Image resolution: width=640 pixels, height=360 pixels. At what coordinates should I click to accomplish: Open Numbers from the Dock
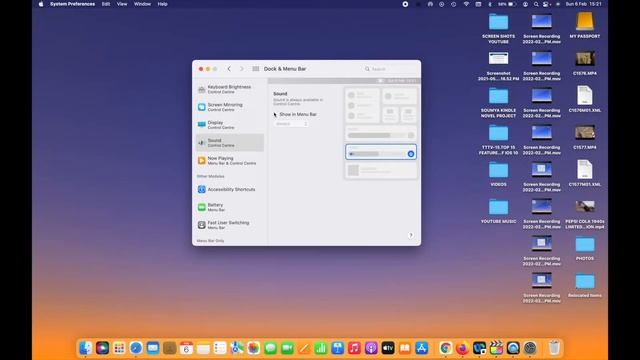tap(320, 348)
